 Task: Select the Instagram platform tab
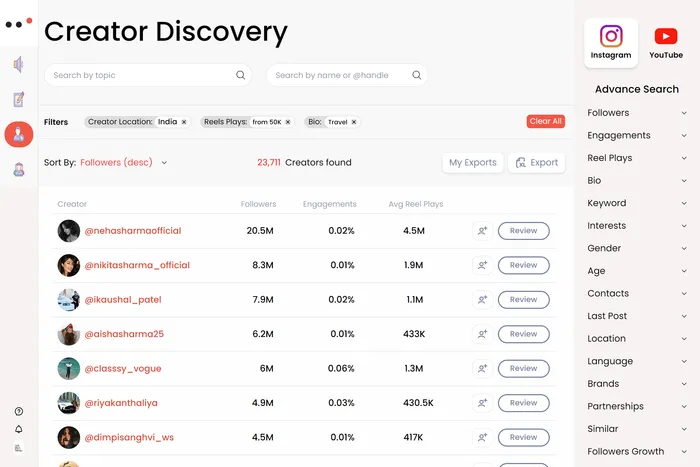[x=611, y=43]
